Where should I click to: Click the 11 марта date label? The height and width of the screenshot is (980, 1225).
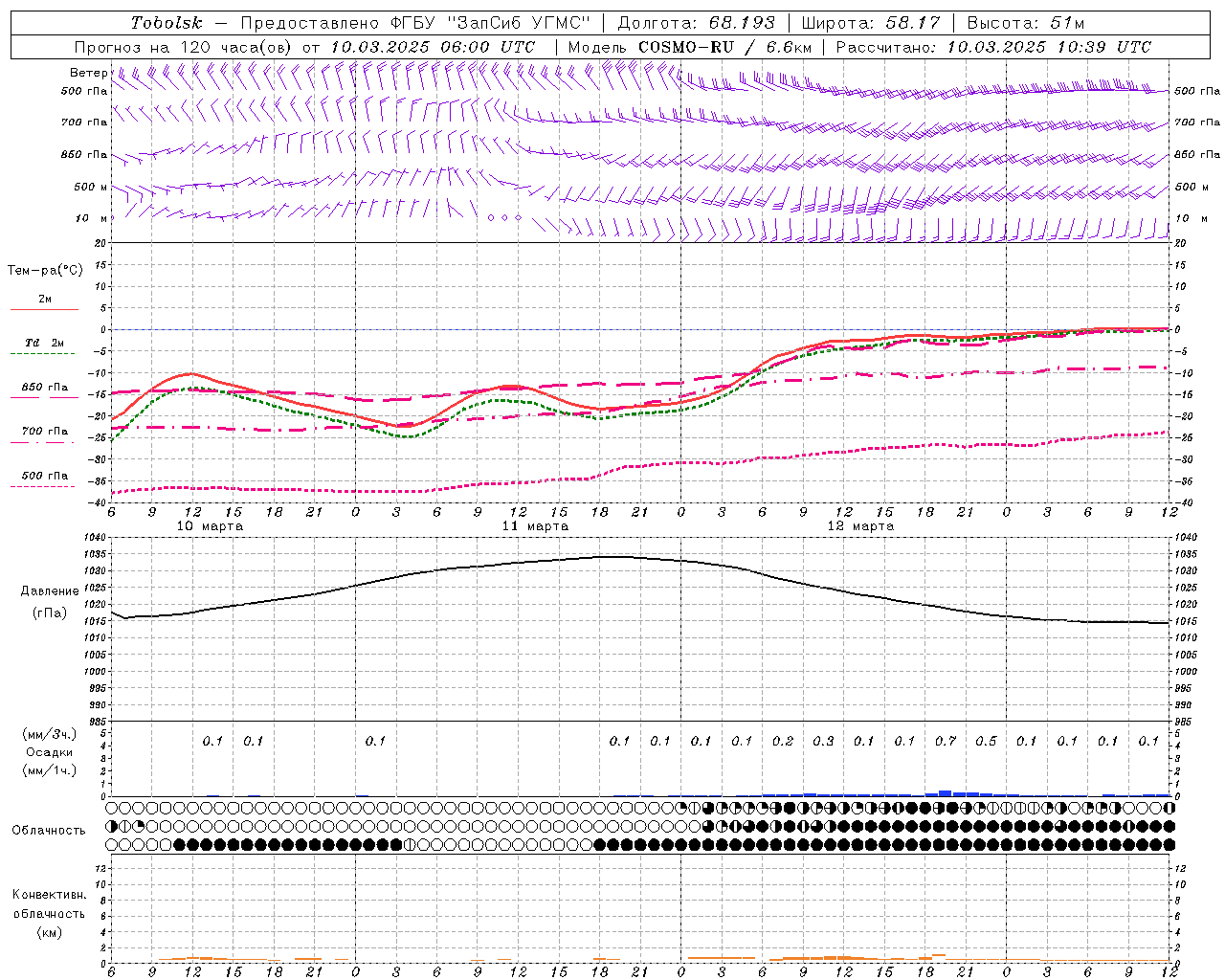coord(536,526)
